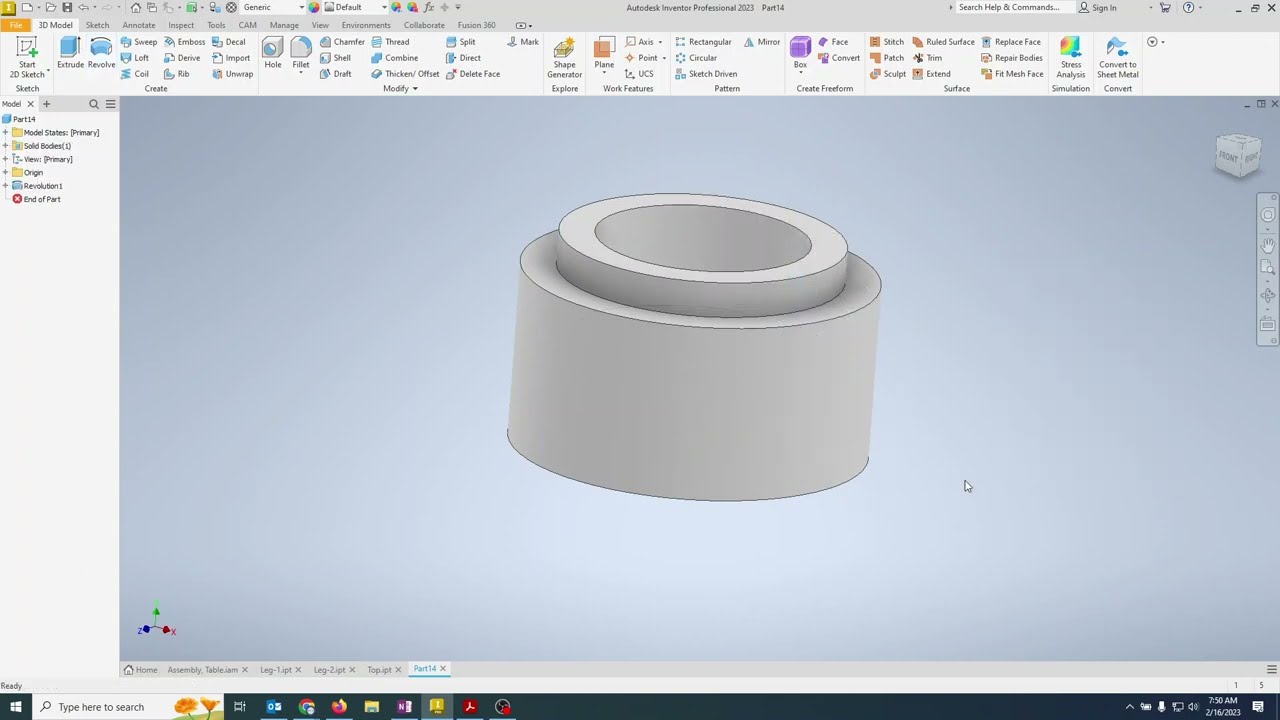Viewport: 1280px width, 720px height.
Task: Switch to the Assembly, Table.iam tab
Action: tap(202, 669)
